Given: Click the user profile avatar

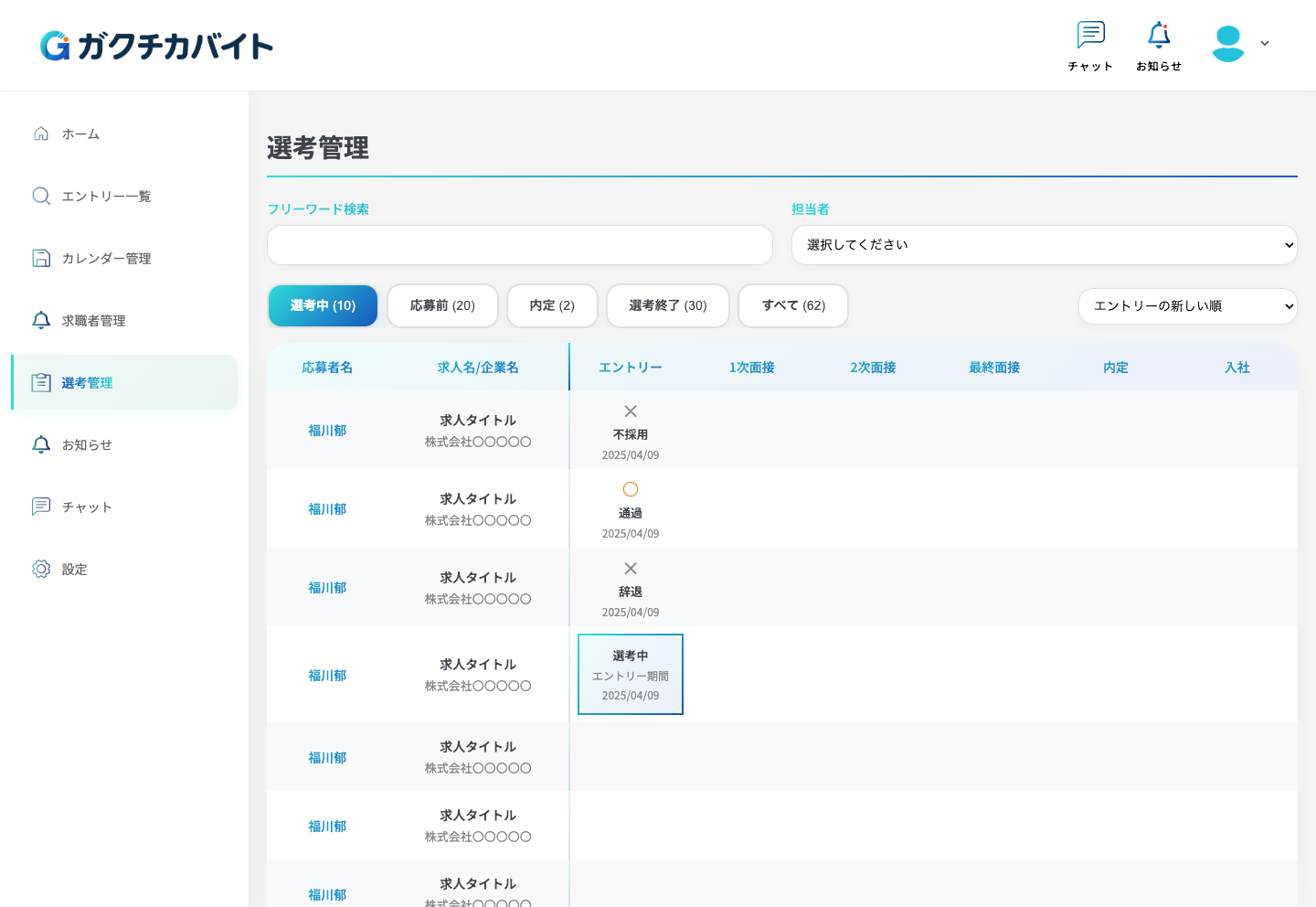Looking at the screenshot, I should [1227, 43].
